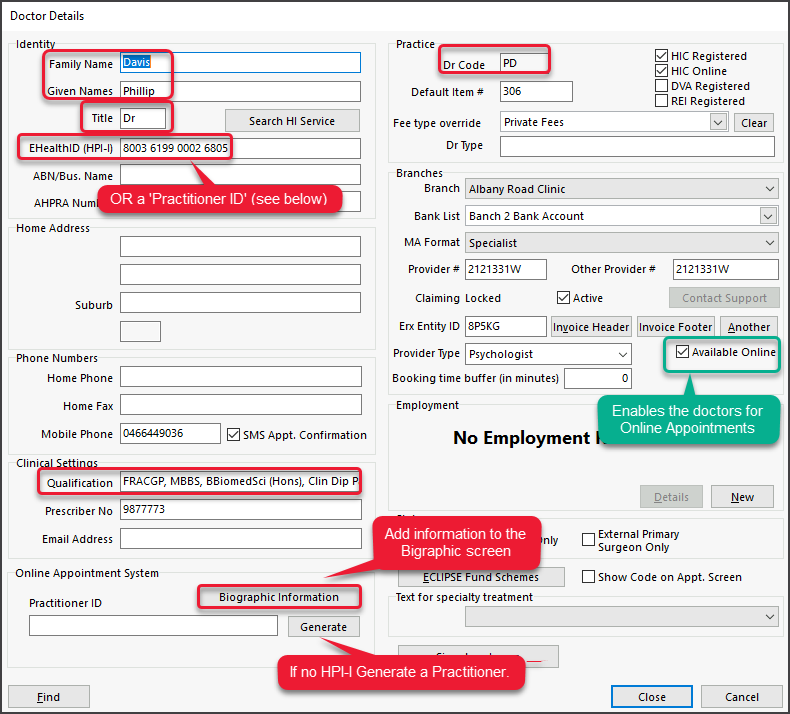Add New employment record
The width and height of the screenshot is (790, 714).
tap(742, 497)
